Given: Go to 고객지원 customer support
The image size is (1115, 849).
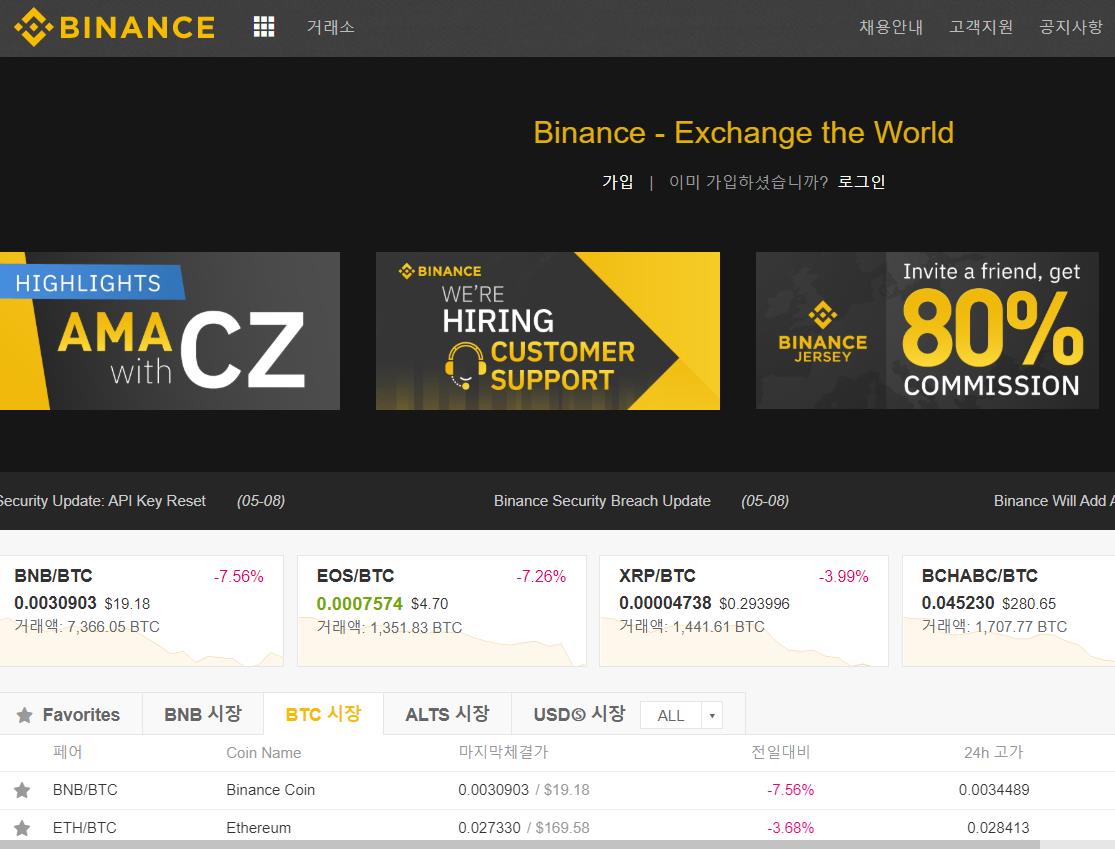Looking at the screenshot, I should [981, 27].
